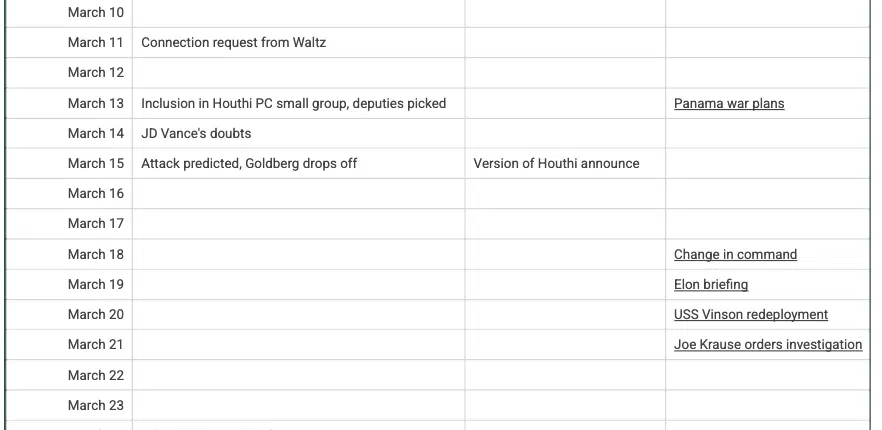Open the Change in command link
Viewport: 882px width, 430px height.
tap(735, 254)
